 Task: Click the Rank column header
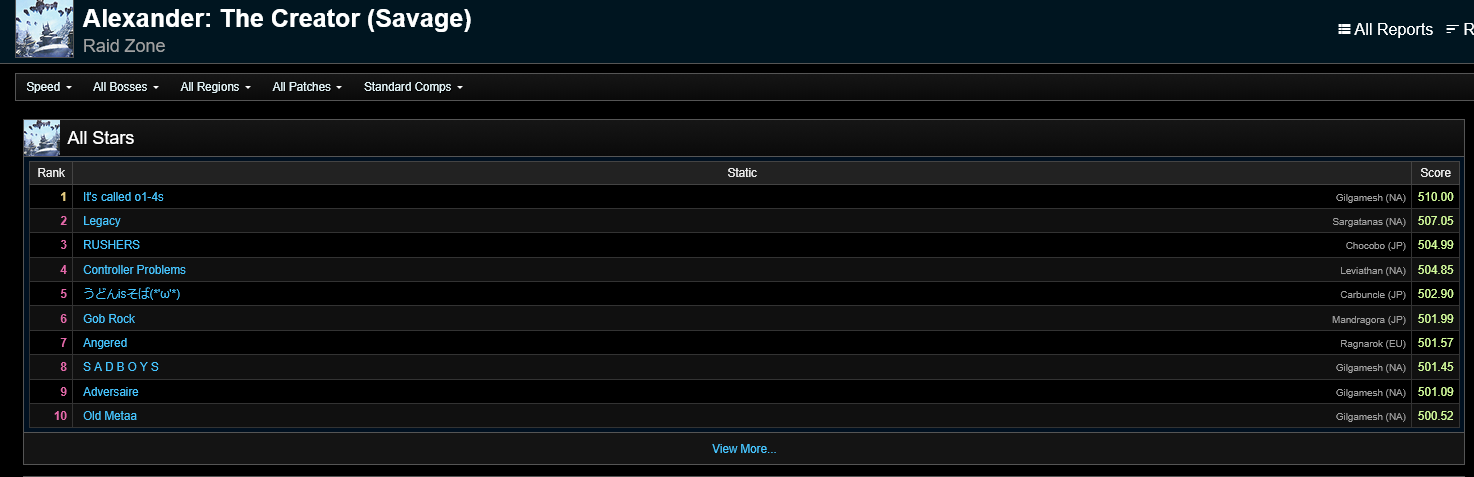point(51,173)
